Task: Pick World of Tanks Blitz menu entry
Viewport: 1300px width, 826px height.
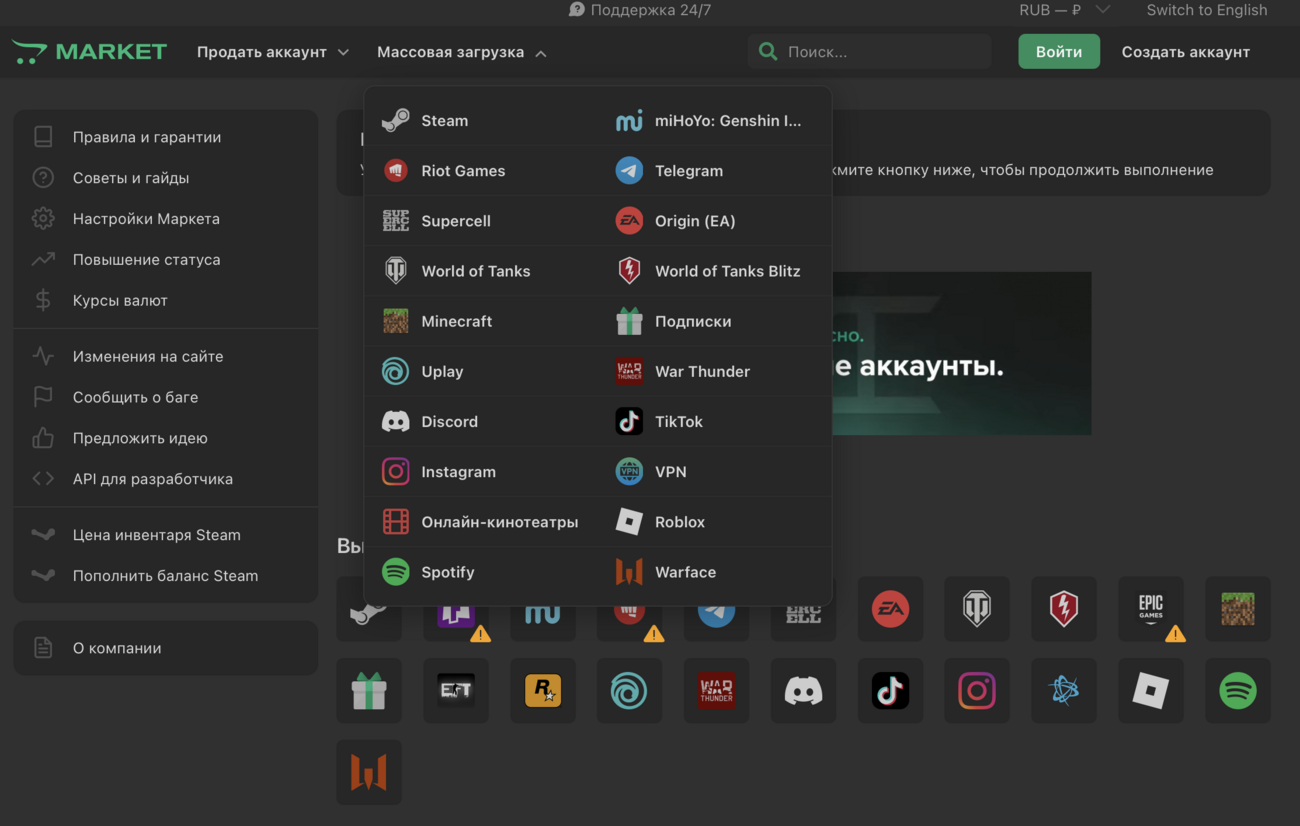Action: [x=727, y=271]
